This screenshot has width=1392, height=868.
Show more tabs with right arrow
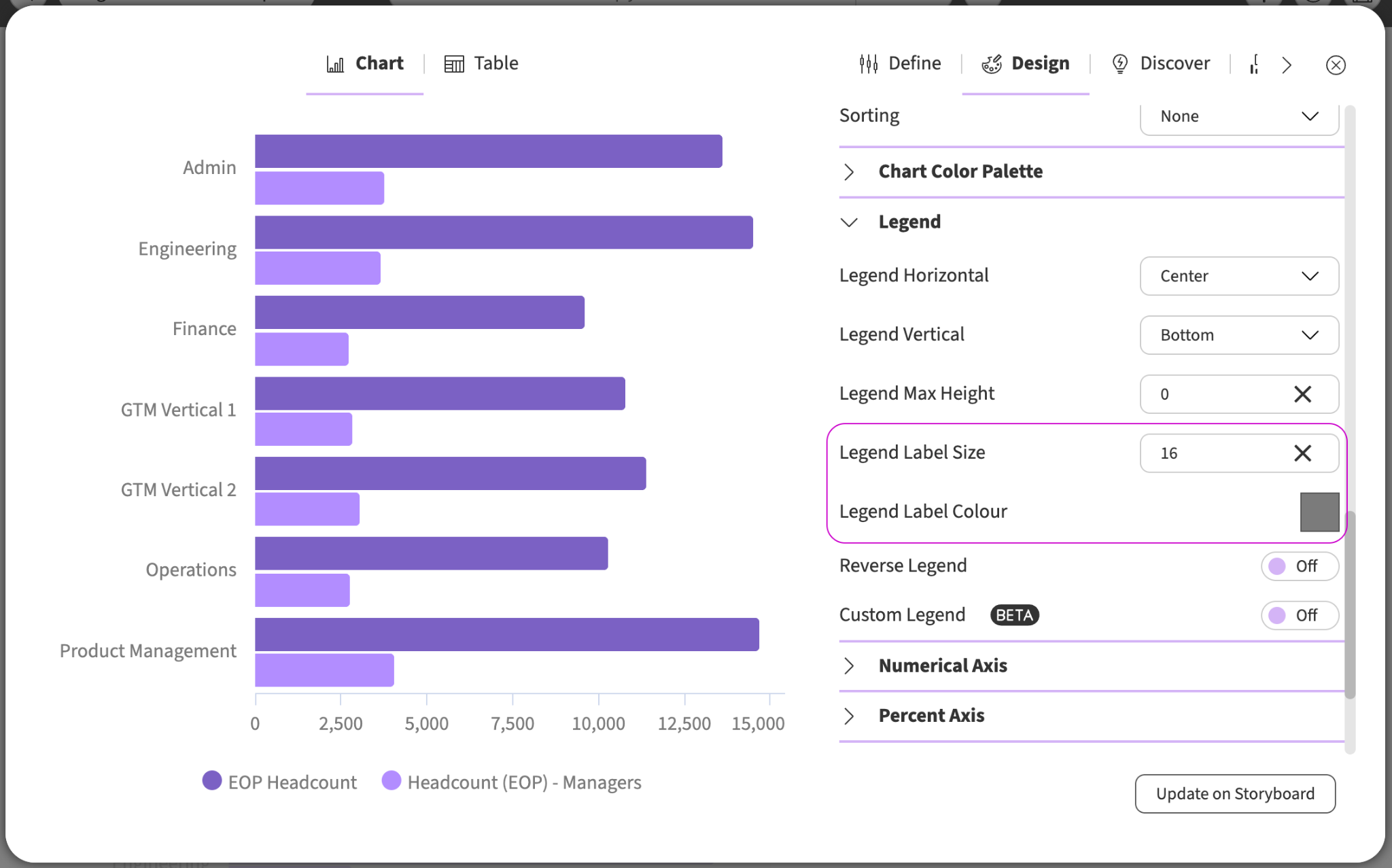1287,65
